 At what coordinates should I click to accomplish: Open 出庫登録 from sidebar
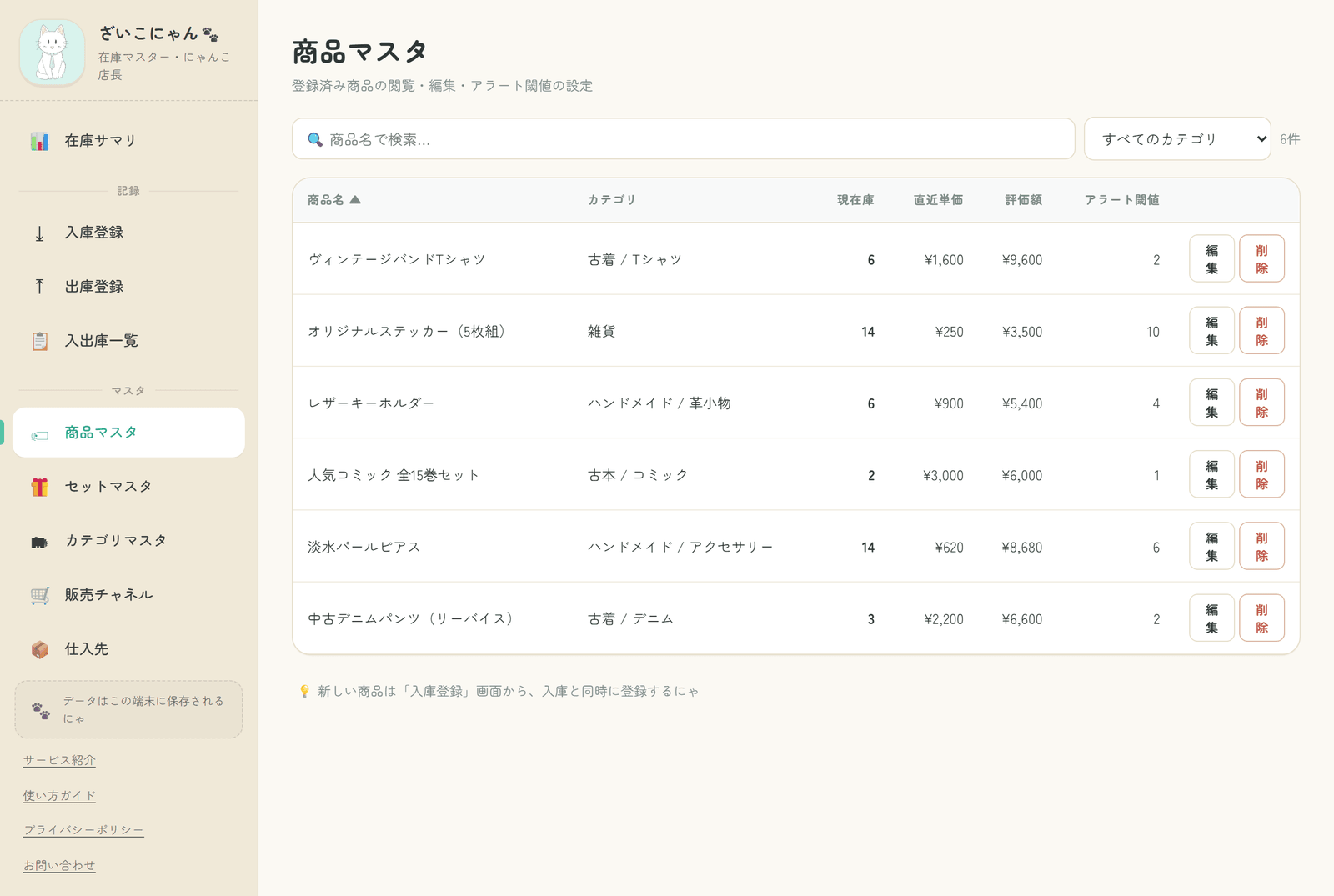click(128, 287)
